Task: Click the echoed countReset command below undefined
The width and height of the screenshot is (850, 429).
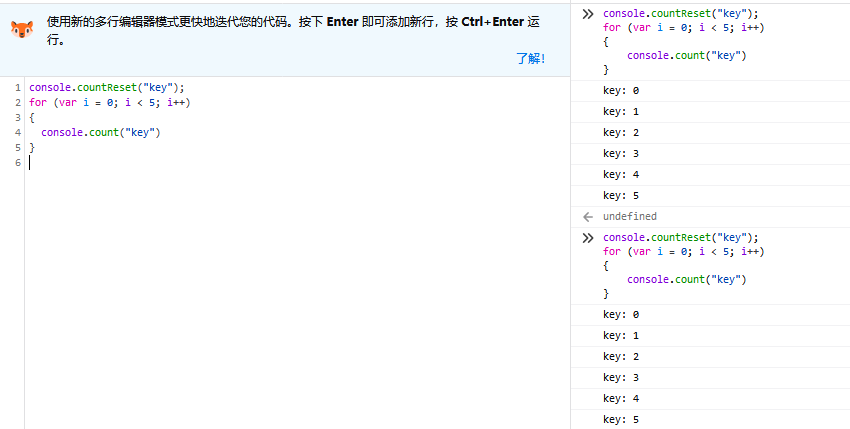Action: tap(680, 238)
